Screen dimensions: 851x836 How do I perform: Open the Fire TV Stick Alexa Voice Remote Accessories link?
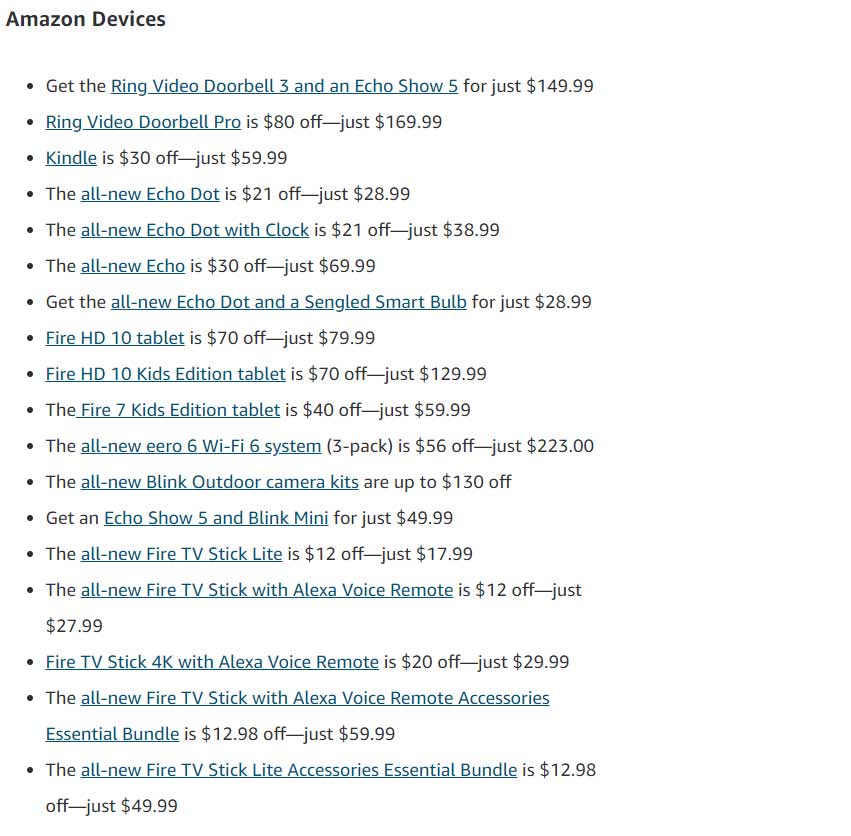[315, 698]
